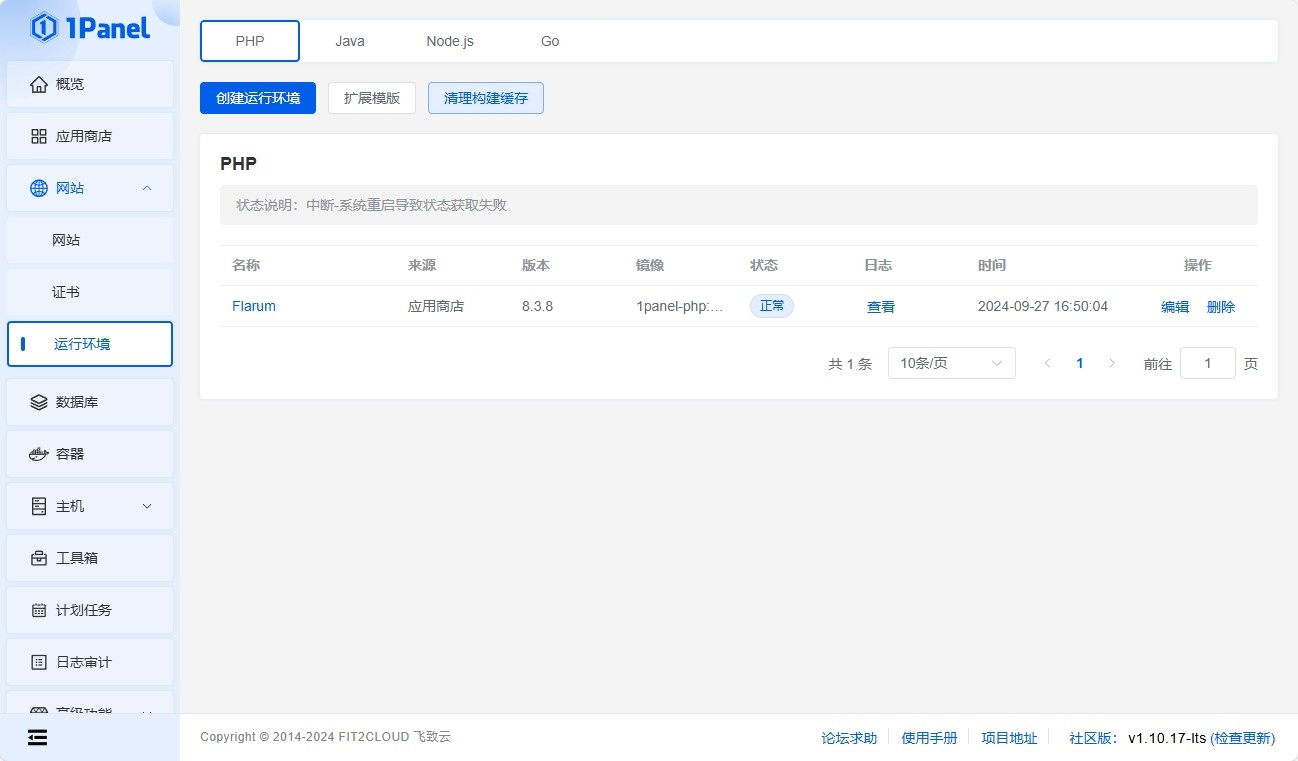Click the 容器 docker whale icon
1298x761 pixels.
39,454
